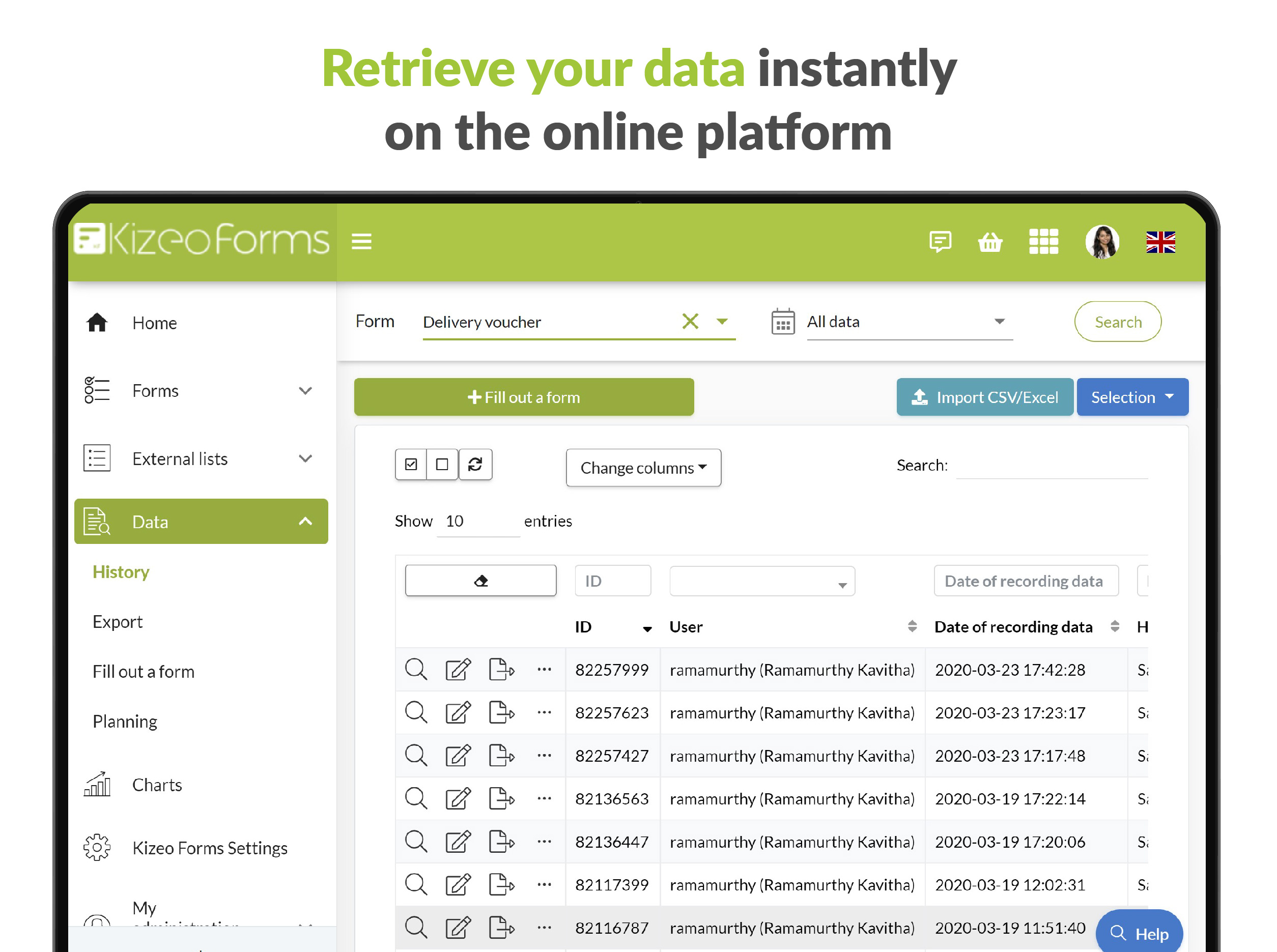
Task: Expand the Forms sidebar menu
Action: 201,391
